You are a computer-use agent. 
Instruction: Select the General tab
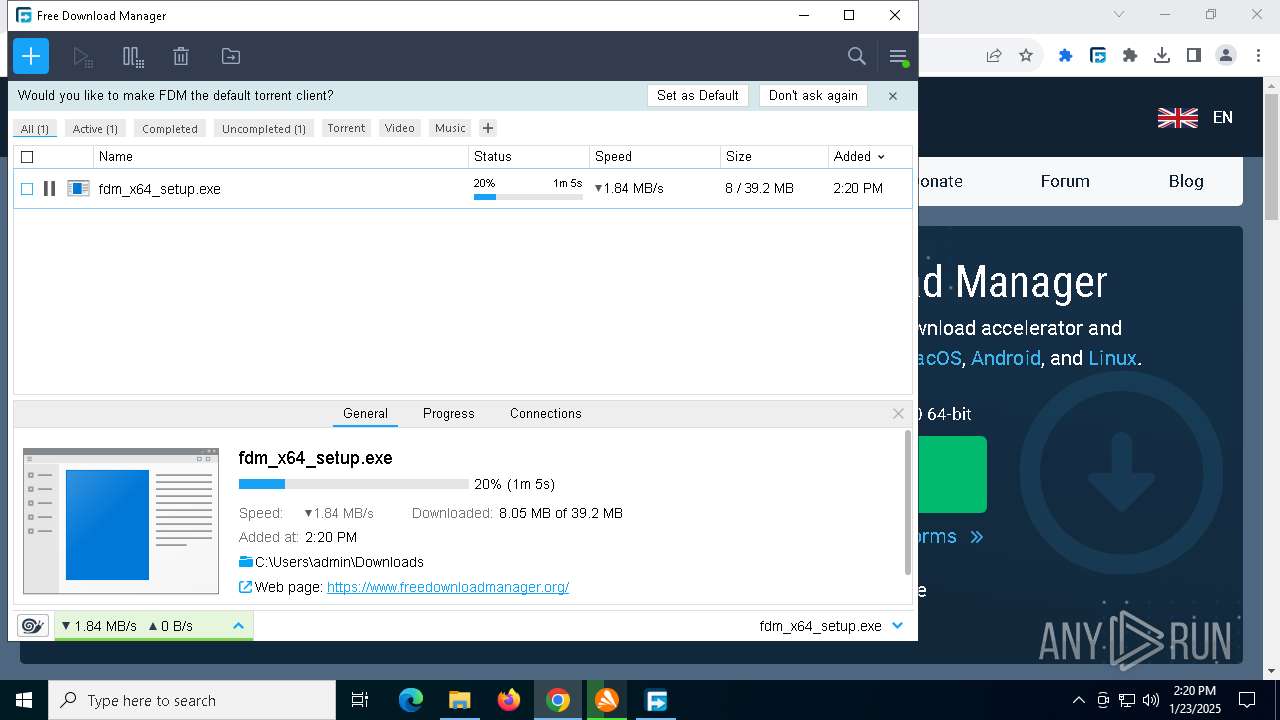point(365,413)
